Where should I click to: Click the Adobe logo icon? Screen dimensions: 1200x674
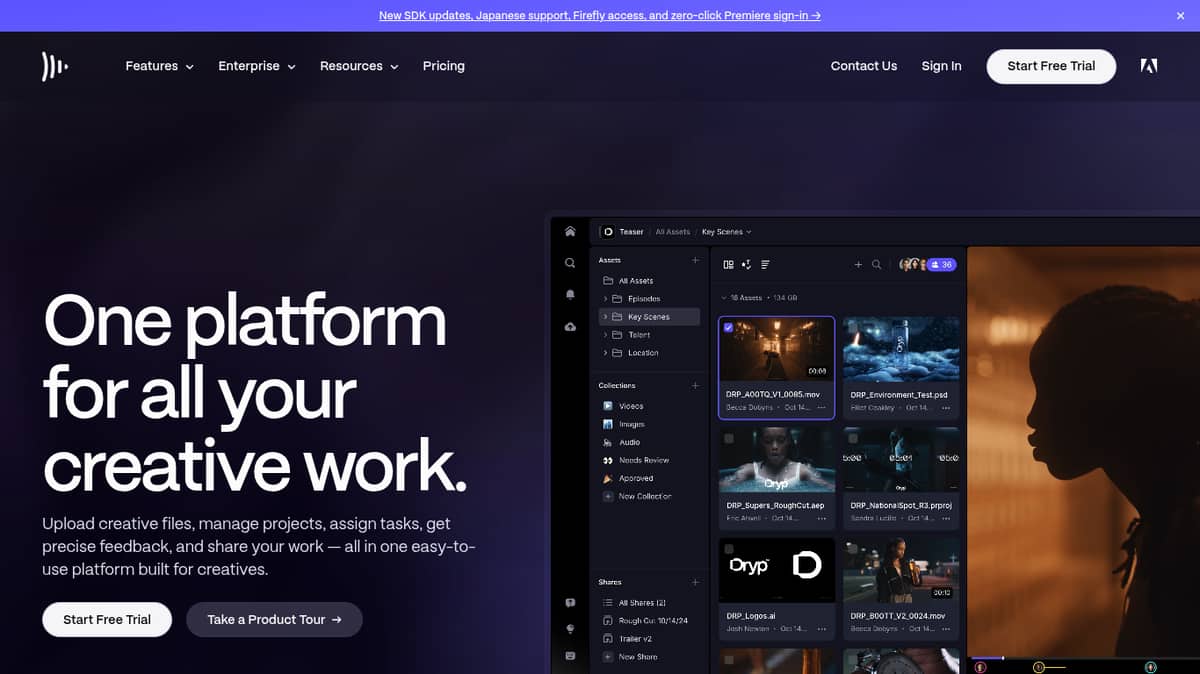(x=1149, y=66)
